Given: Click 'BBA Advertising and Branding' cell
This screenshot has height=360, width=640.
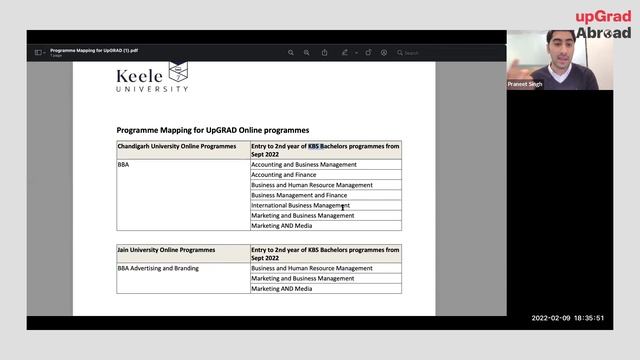Looking at the screenshot, I should click(x=183, y=278).
